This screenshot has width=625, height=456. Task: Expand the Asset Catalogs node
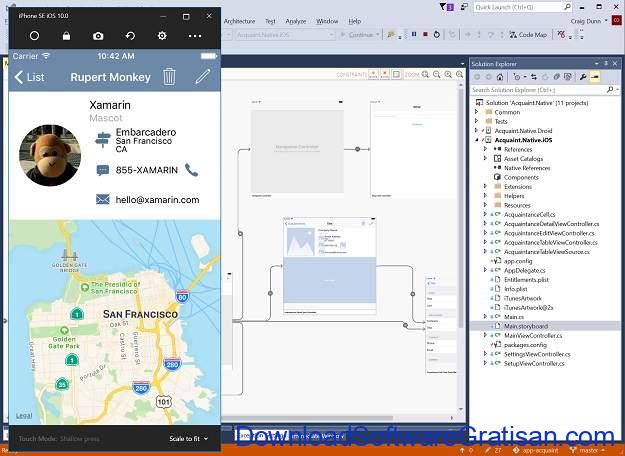click(485, 158)
